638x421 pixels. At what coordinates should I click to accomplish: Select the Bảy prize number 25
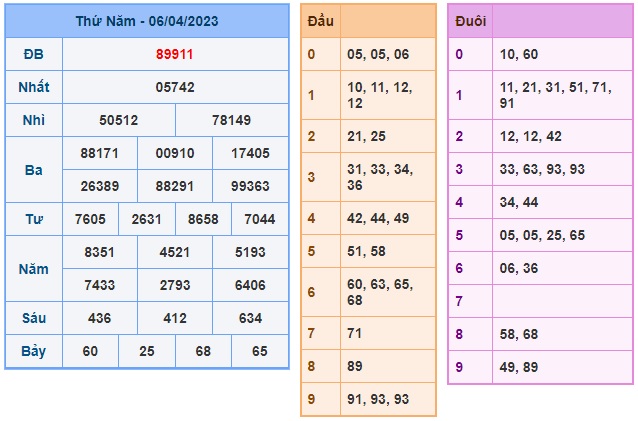pos(146,351)
